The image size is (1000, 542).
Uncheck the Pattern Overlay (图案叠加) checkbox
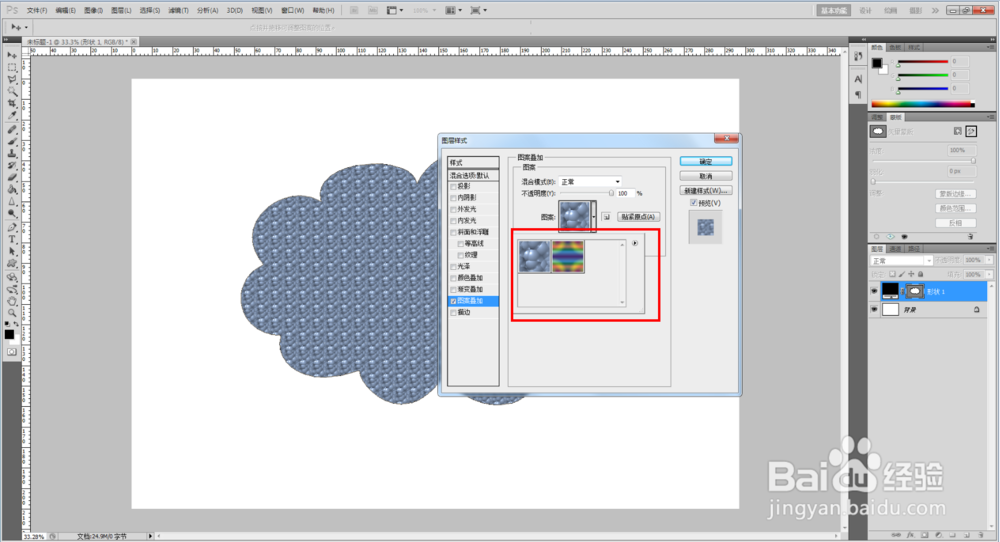pyautogui.click(x=453, y=301)
